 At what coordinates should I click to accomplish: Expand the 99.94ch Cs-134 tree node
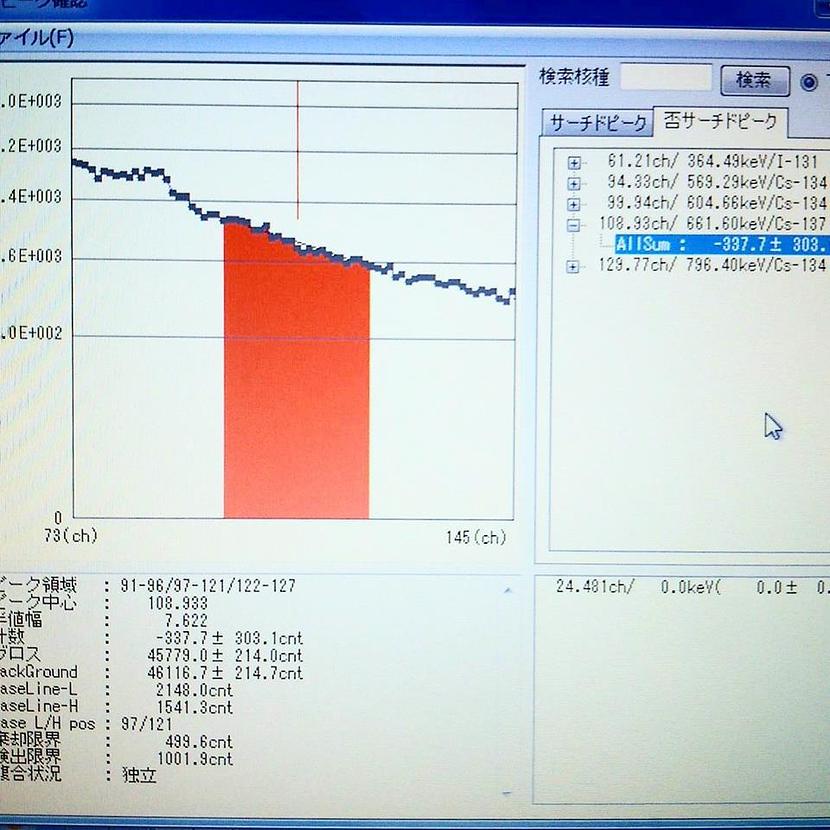pos(574,204)
